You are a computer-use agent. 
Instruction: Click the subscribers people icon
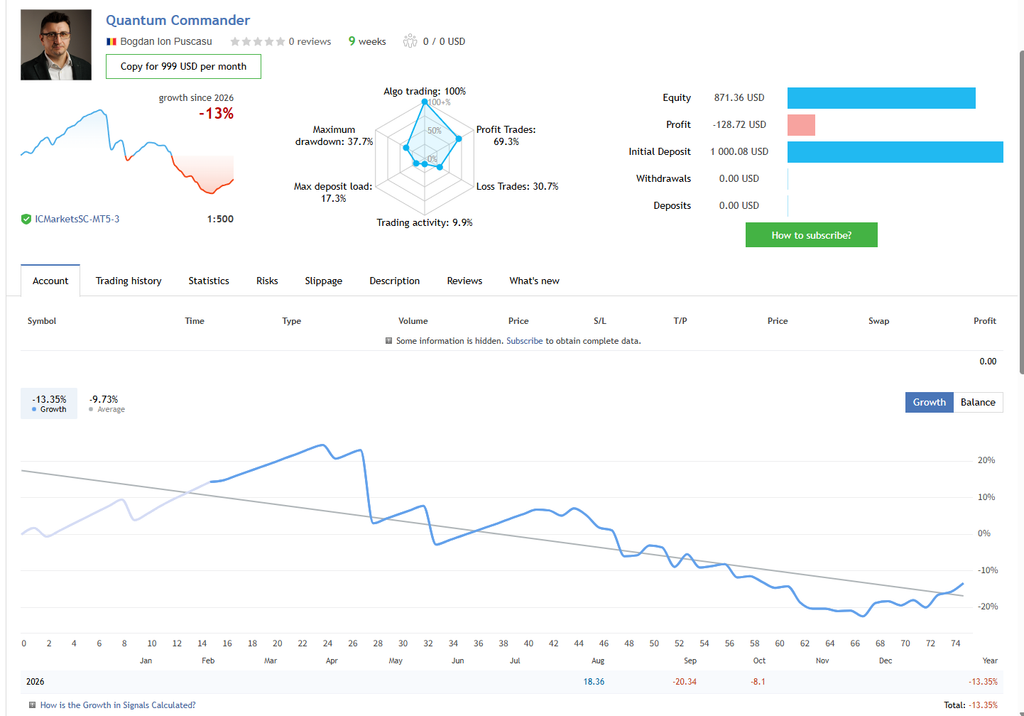click(x=409, y=41)
